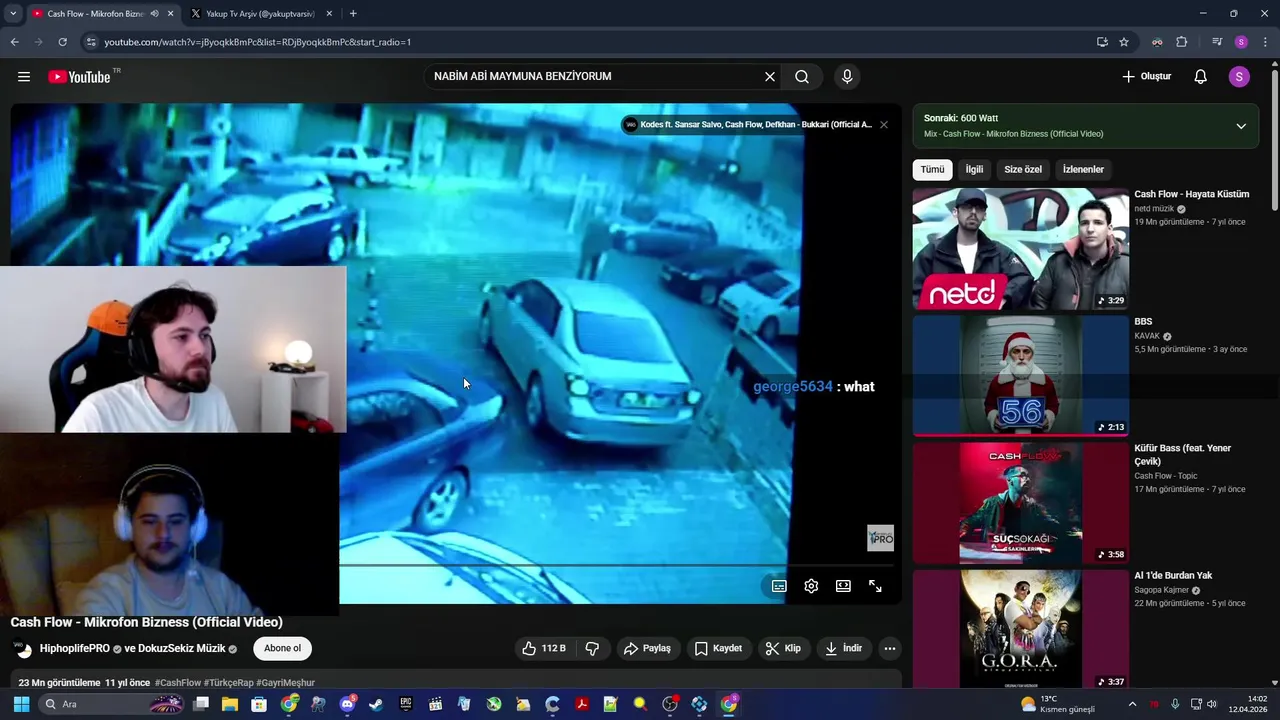The width and height of the screenshot is (1280, 720).
Task: Show hidden system tray icons
Action: (1132, 704)
